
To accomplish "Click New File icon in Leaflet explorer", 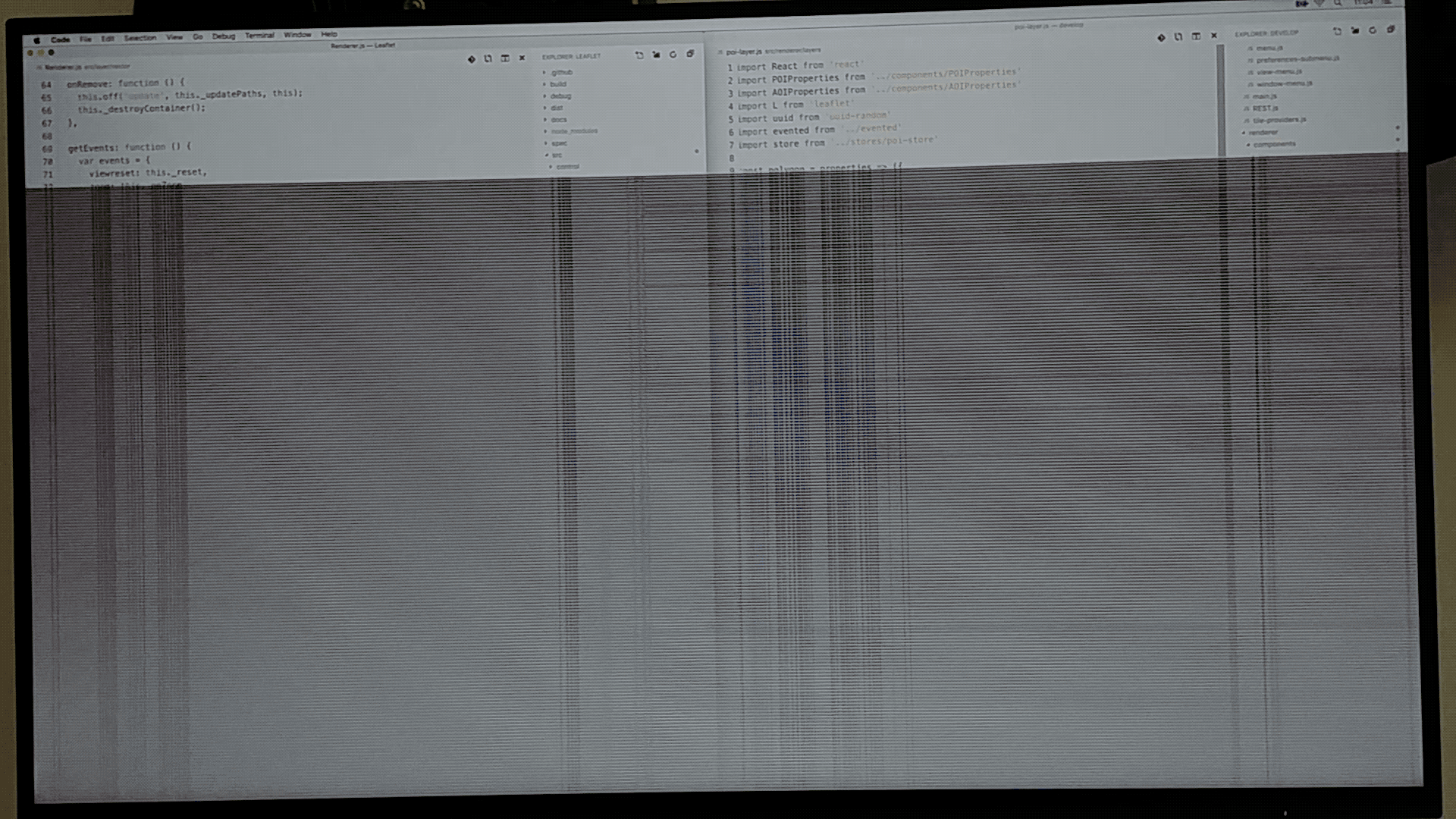I will (639, 55).
